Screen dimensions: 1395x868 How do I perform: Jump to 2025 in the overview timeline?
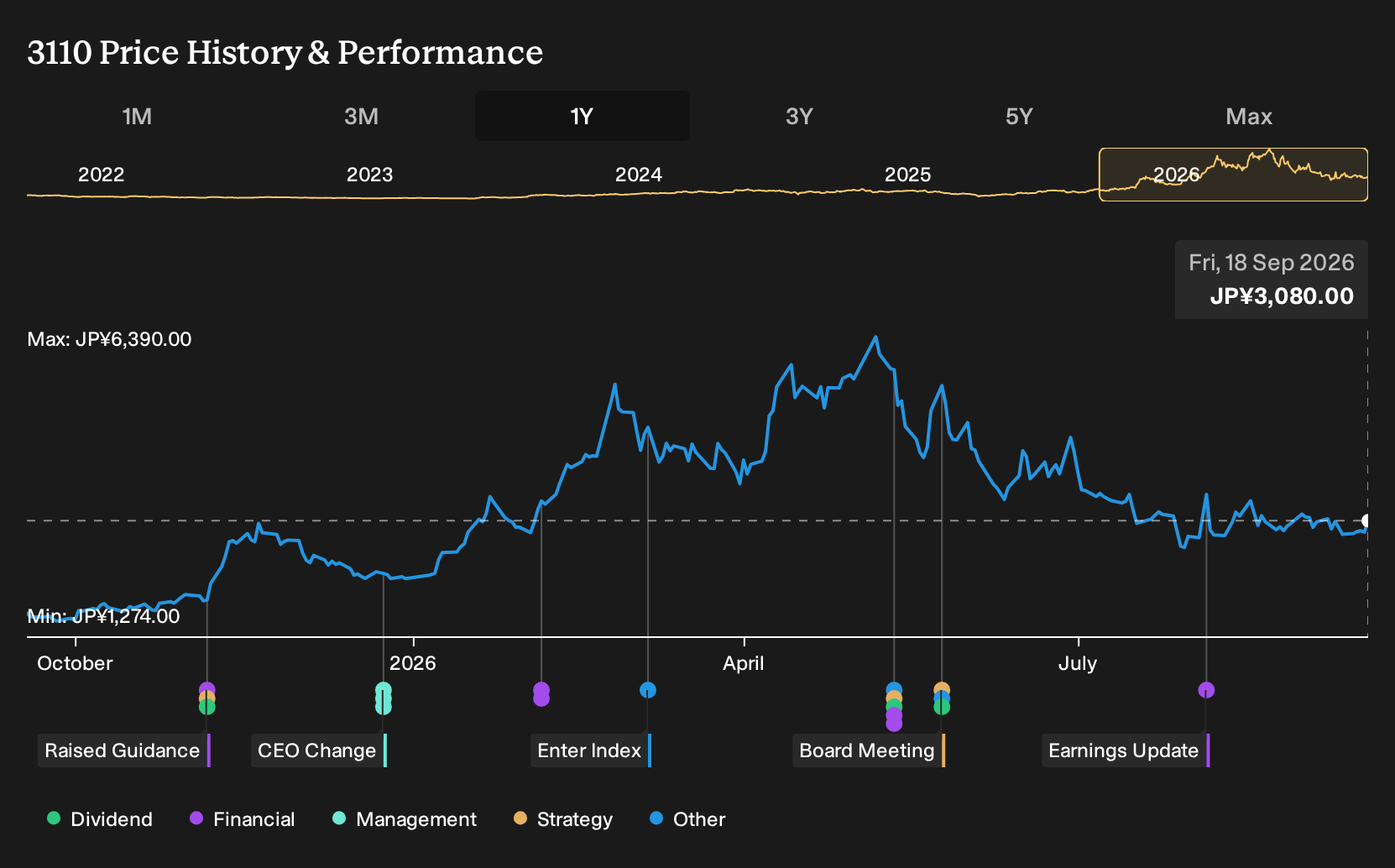(x=908, y=175)
